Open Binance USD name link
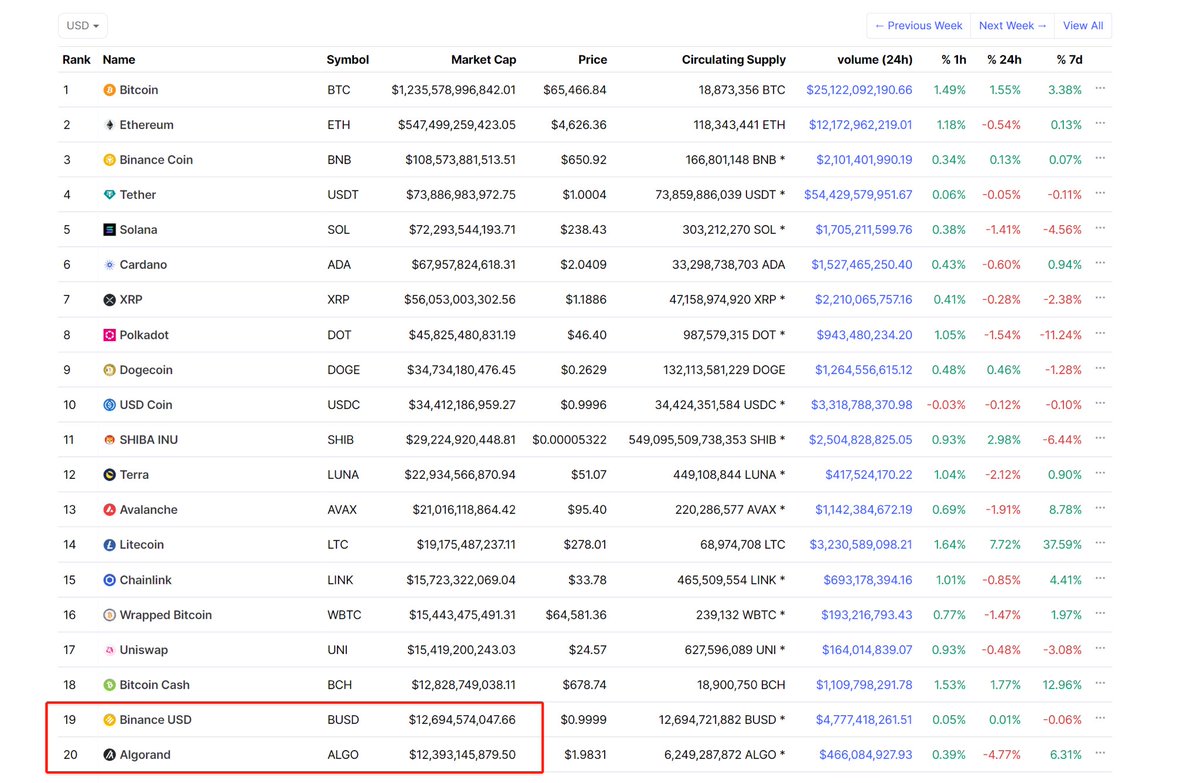 [x=156, y=720]
